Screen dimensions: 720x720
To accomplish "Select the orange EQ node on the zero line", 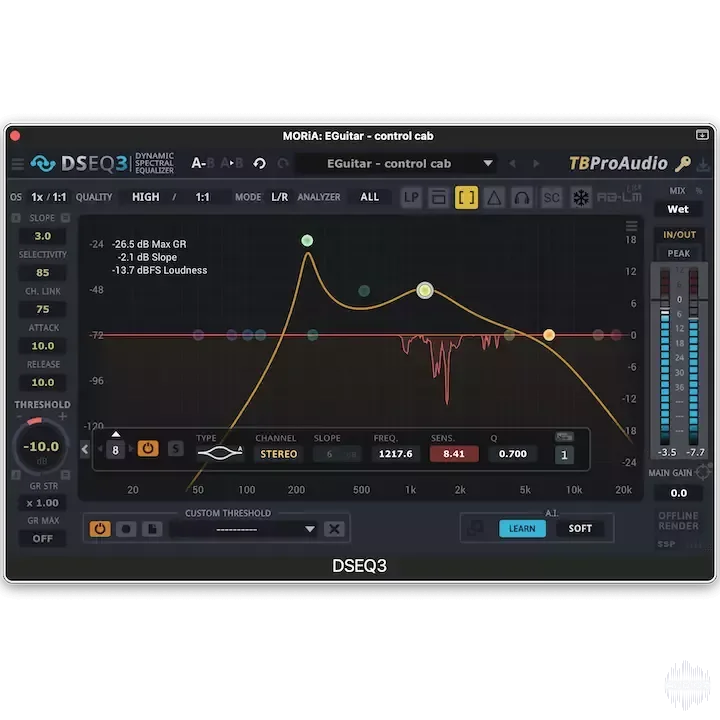I will [549, 335].
